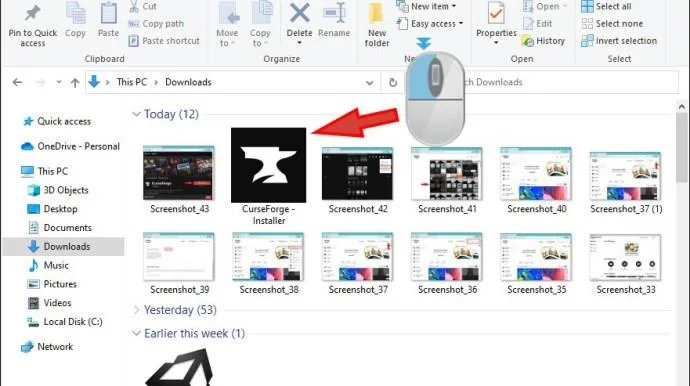This screenshot has height=386, width=690.
Task: Click Select none
Action: (612, 23)
